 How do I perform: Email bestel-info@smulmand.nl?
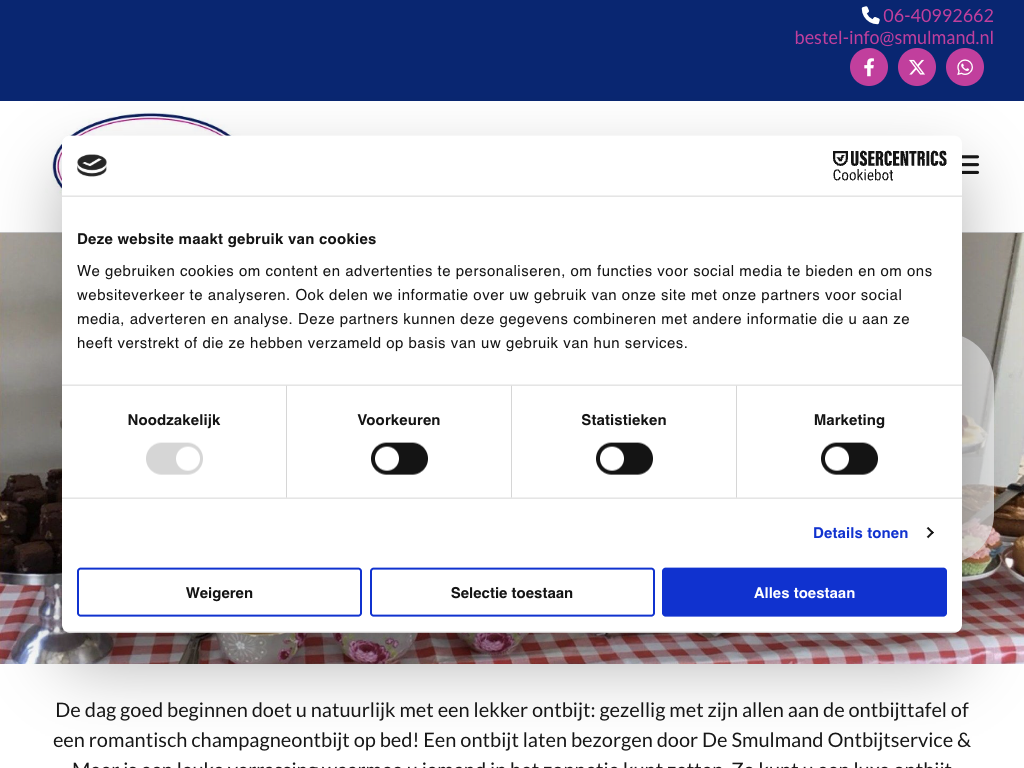[894, 38]
